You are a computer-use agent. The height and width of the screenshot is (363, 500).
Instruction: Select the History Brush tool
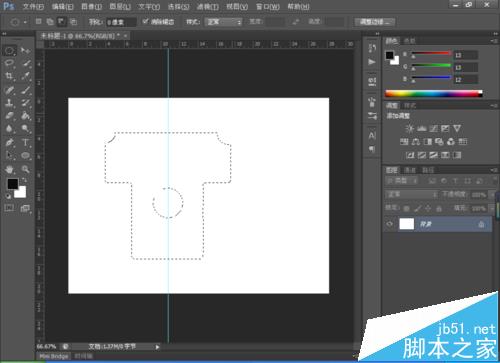(25, 103)
